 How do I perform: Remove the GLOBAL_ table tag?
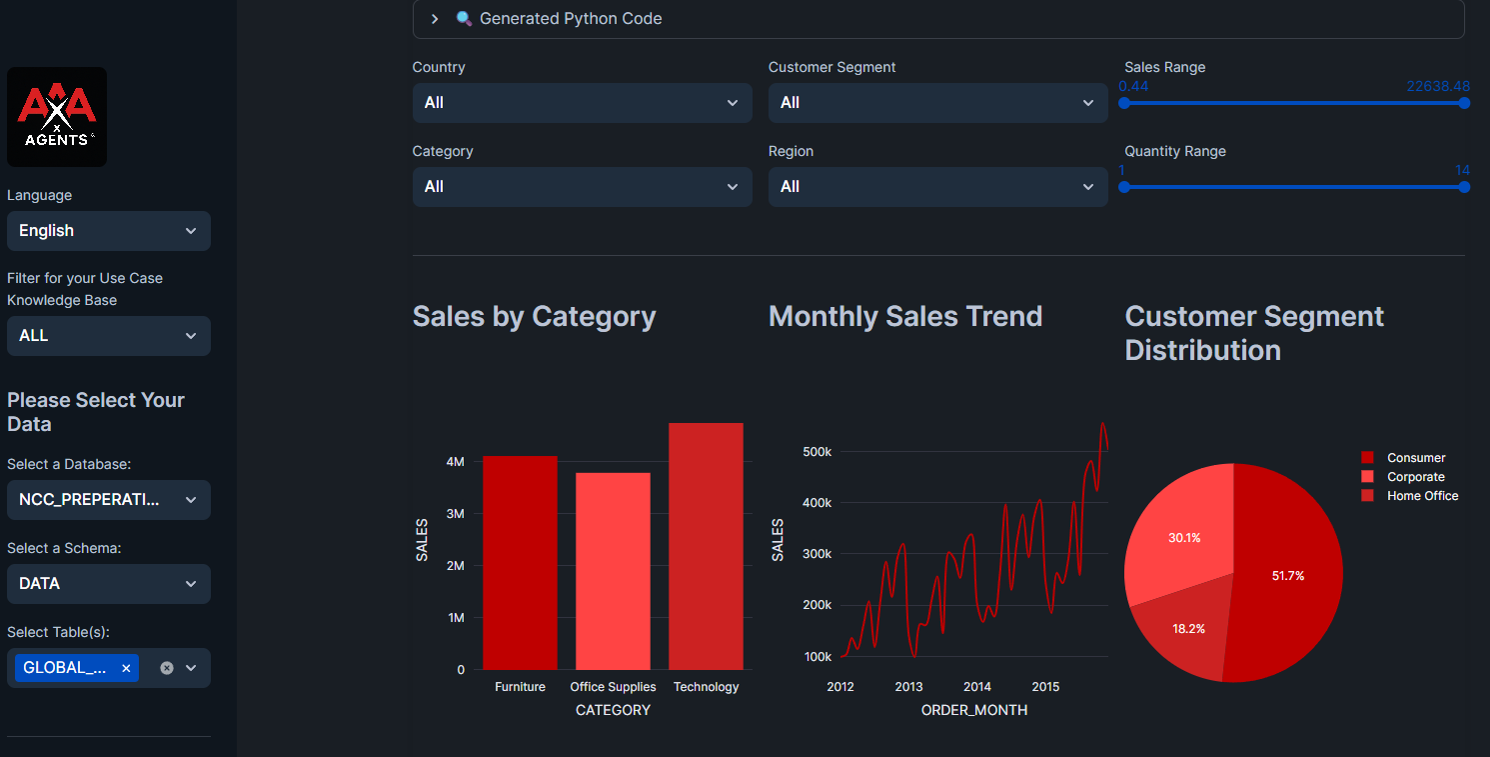tap(126, 668)
